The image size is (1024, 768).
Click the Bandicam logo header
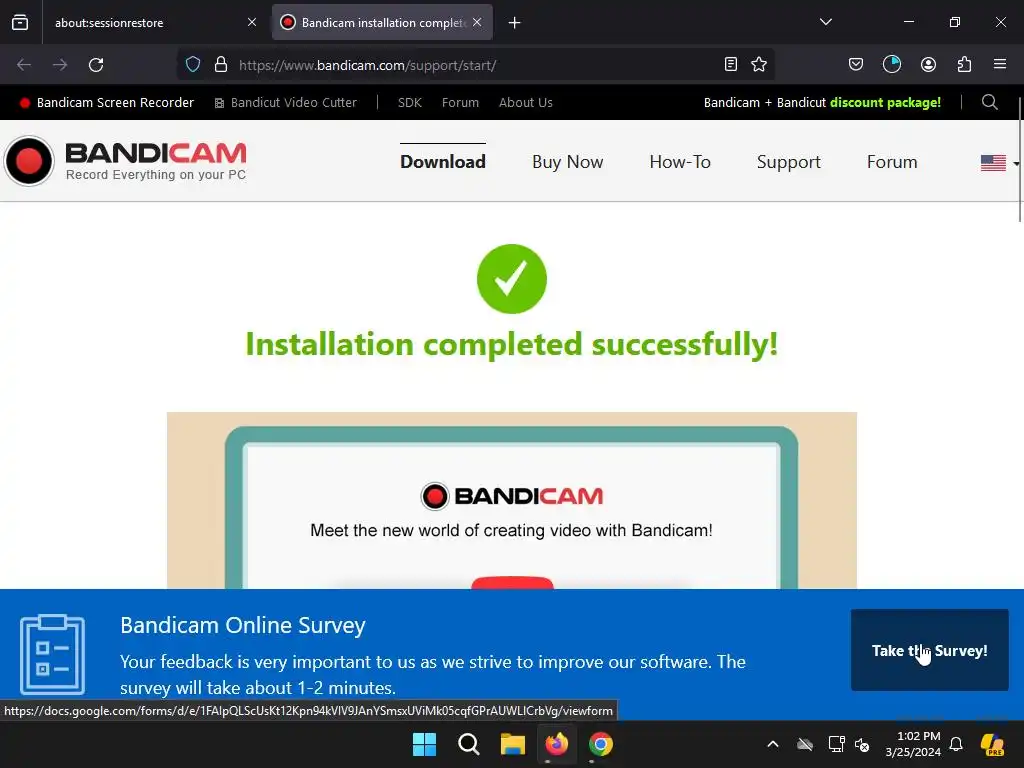coord(125,161)
